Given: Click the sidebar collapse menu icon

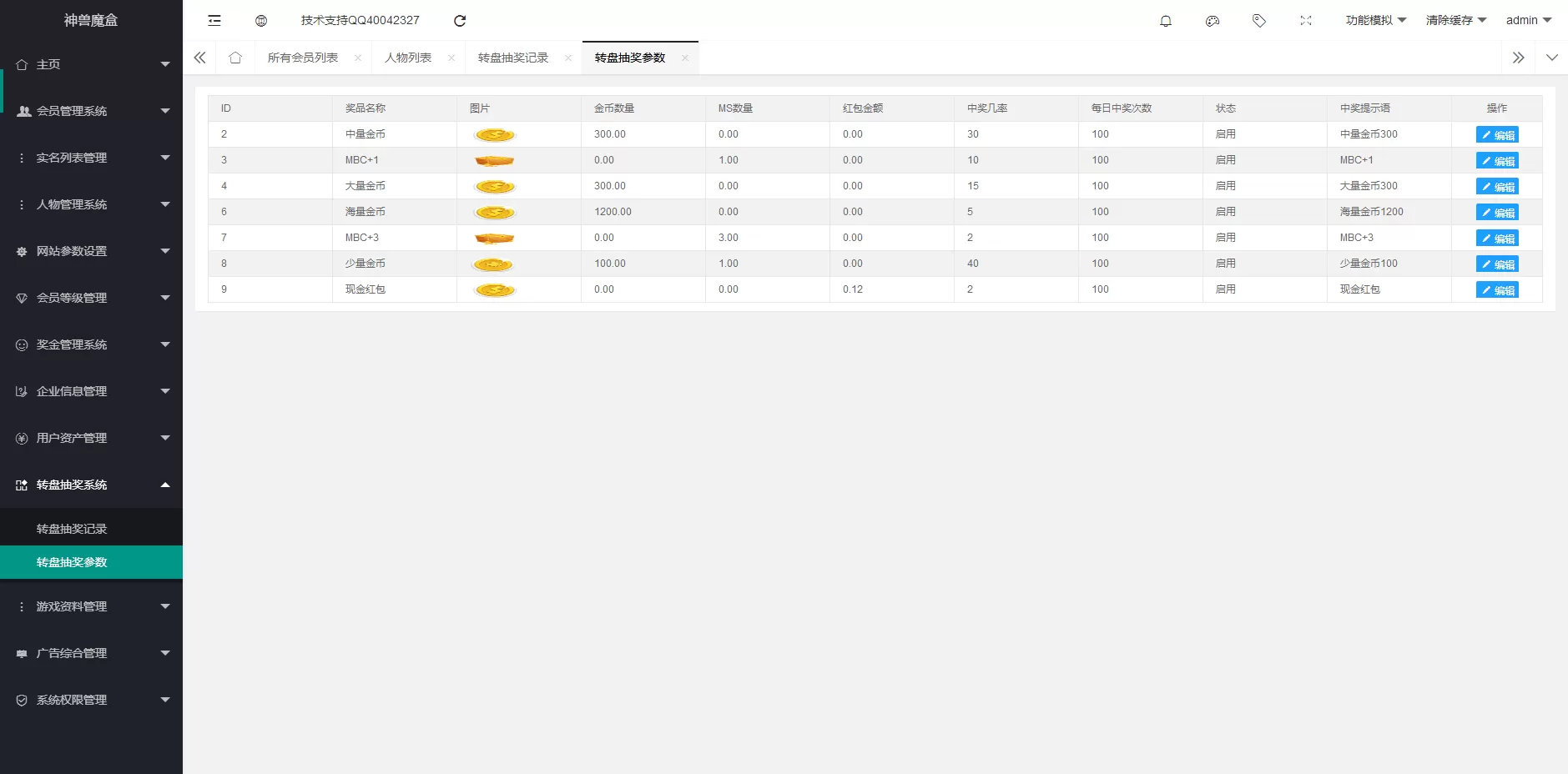Looking at the screenshot, I should 214,21.
